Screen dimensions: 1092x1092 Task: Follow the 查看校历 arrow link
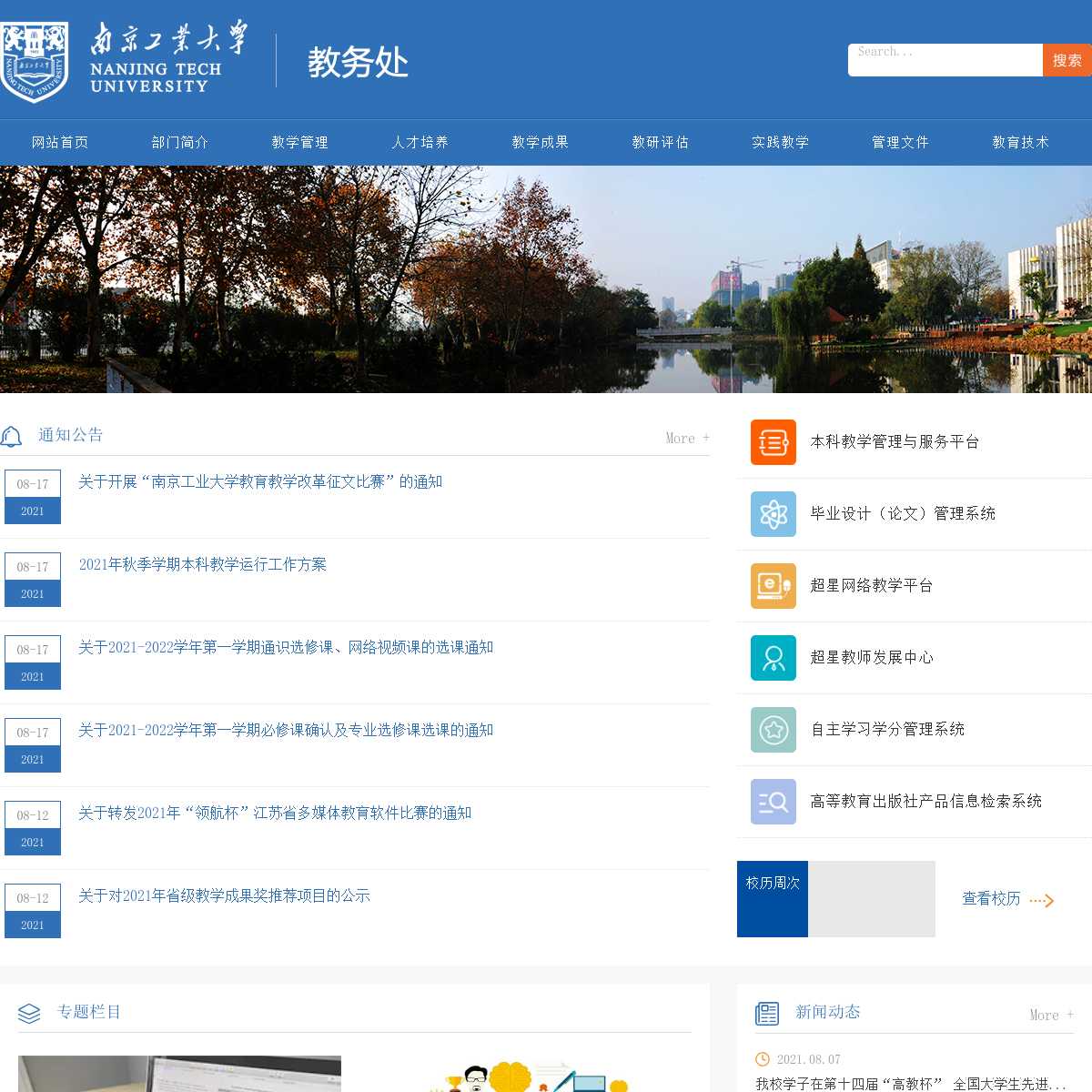coord(1007,899)
